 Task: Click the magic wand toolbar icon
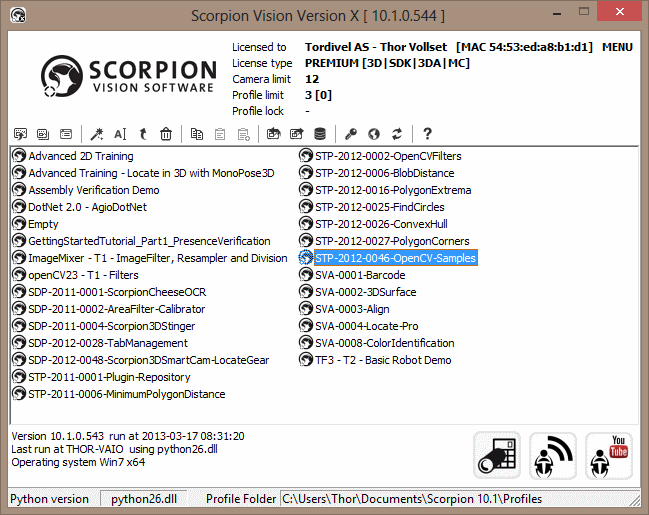[x=97, y=134]
